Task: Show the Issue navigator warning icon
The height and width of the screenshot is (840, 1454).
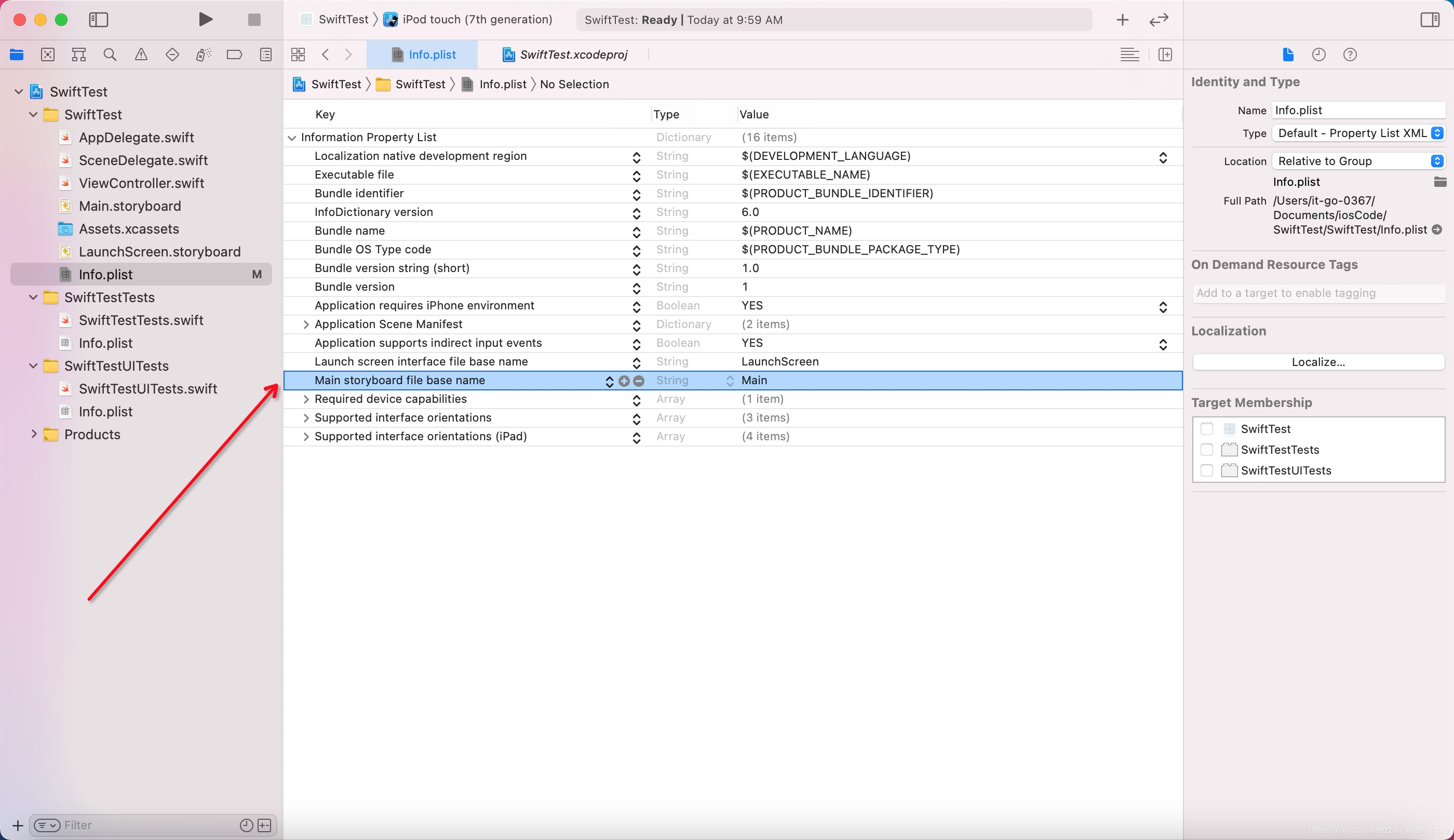Action: 141,55
